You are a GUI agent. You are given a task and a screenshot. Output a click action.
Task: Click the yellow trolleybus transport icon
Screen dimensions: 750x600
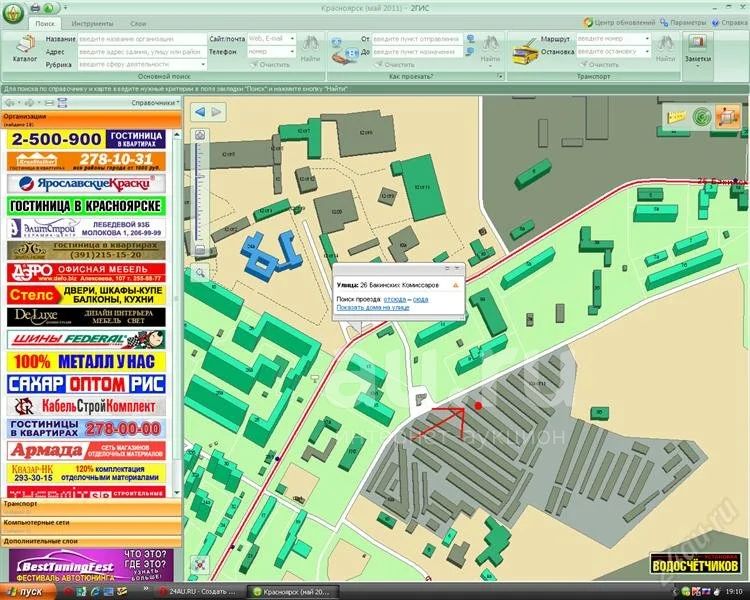pyautogui.click(x=525, y=51)
